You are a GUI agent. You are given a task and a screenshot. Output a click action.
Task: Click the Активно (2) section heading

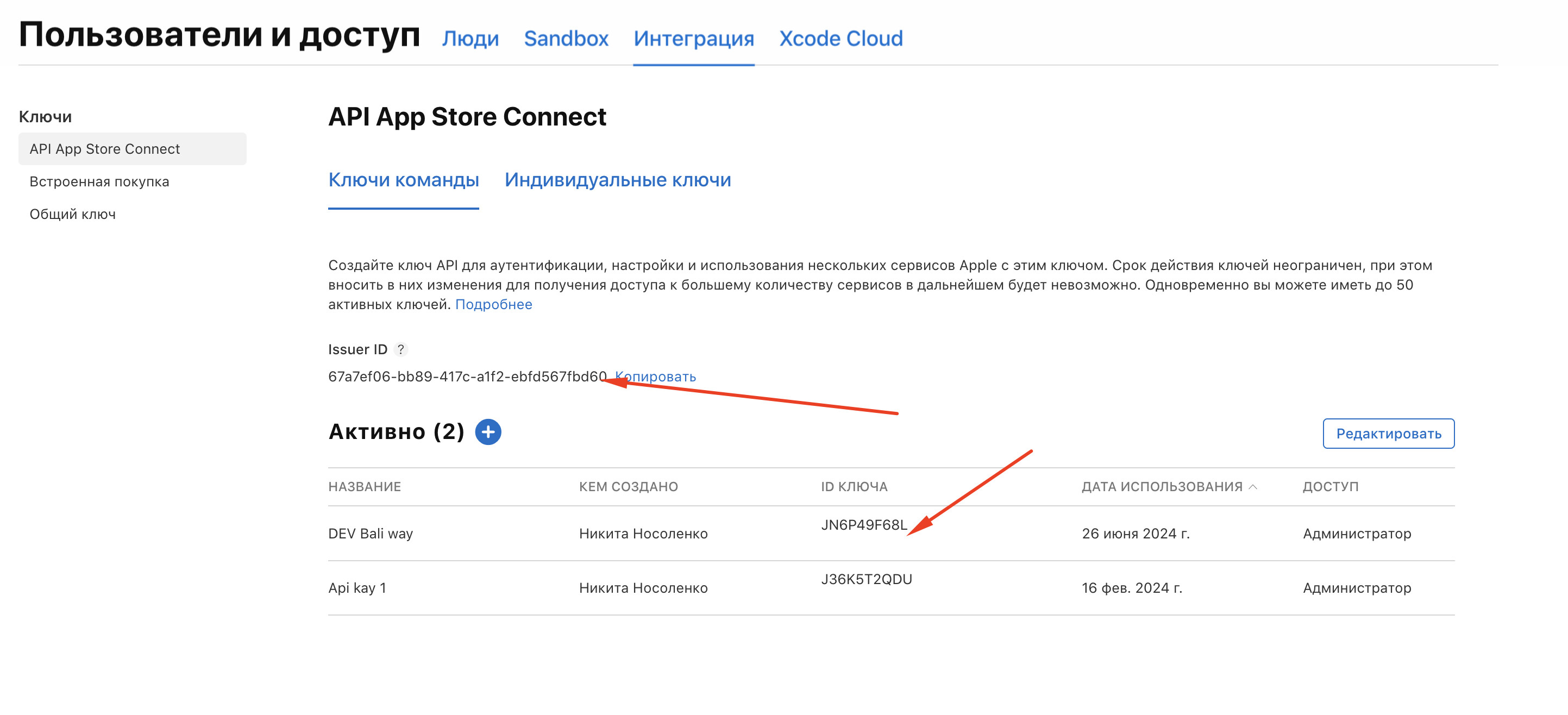[x=396, y=432]
